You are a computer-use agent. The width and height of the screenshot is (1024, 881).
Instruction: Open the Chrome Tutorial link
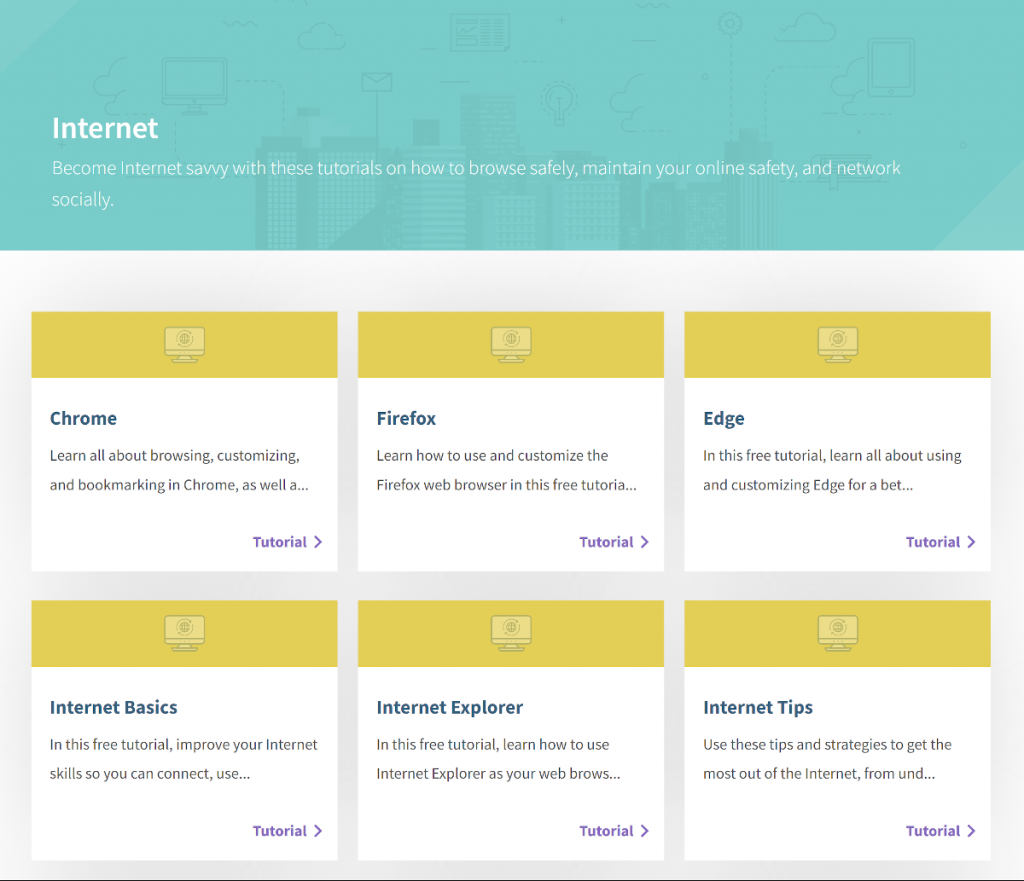pos(280,542)
